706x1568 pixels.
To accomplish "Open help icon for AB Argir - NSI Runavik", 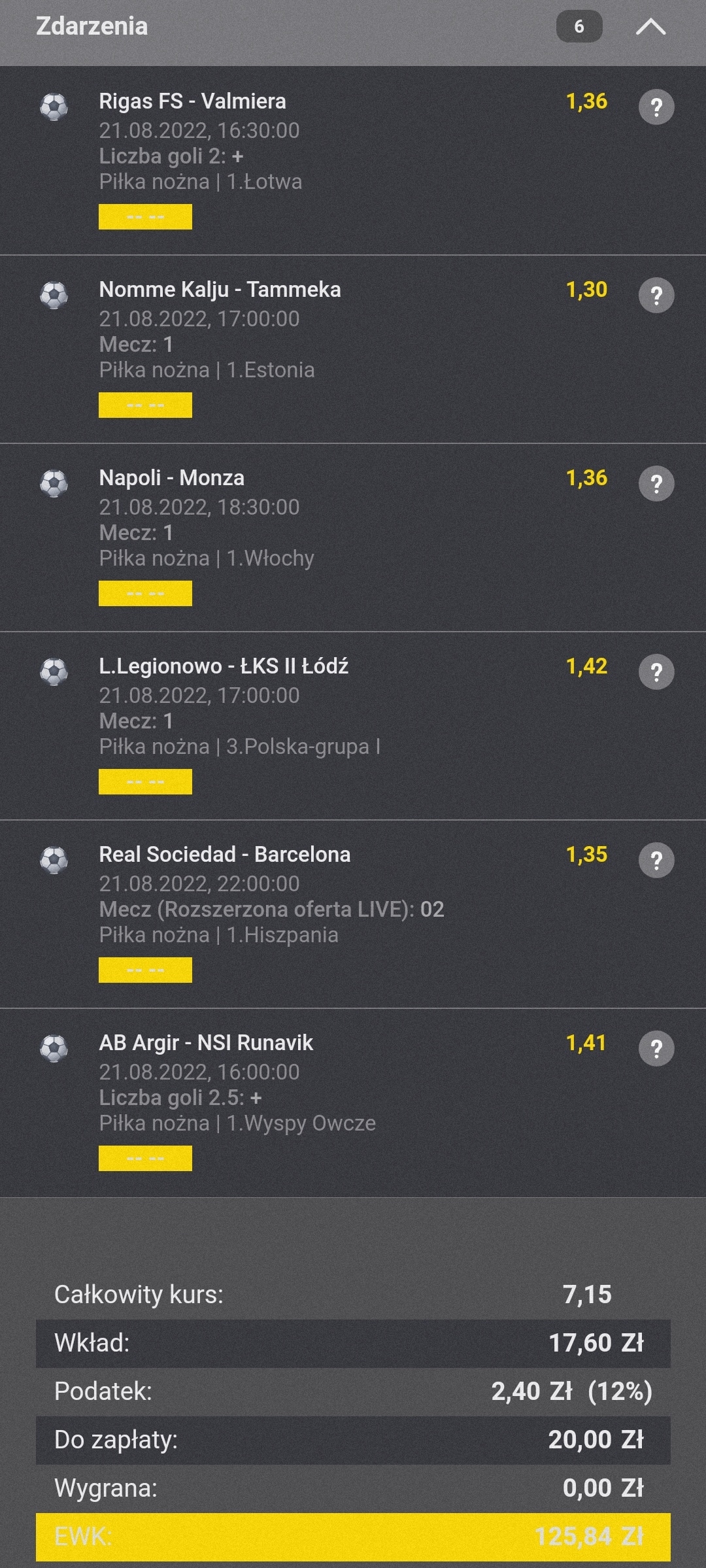I will pyautogui.click(x=656, y=1048).
